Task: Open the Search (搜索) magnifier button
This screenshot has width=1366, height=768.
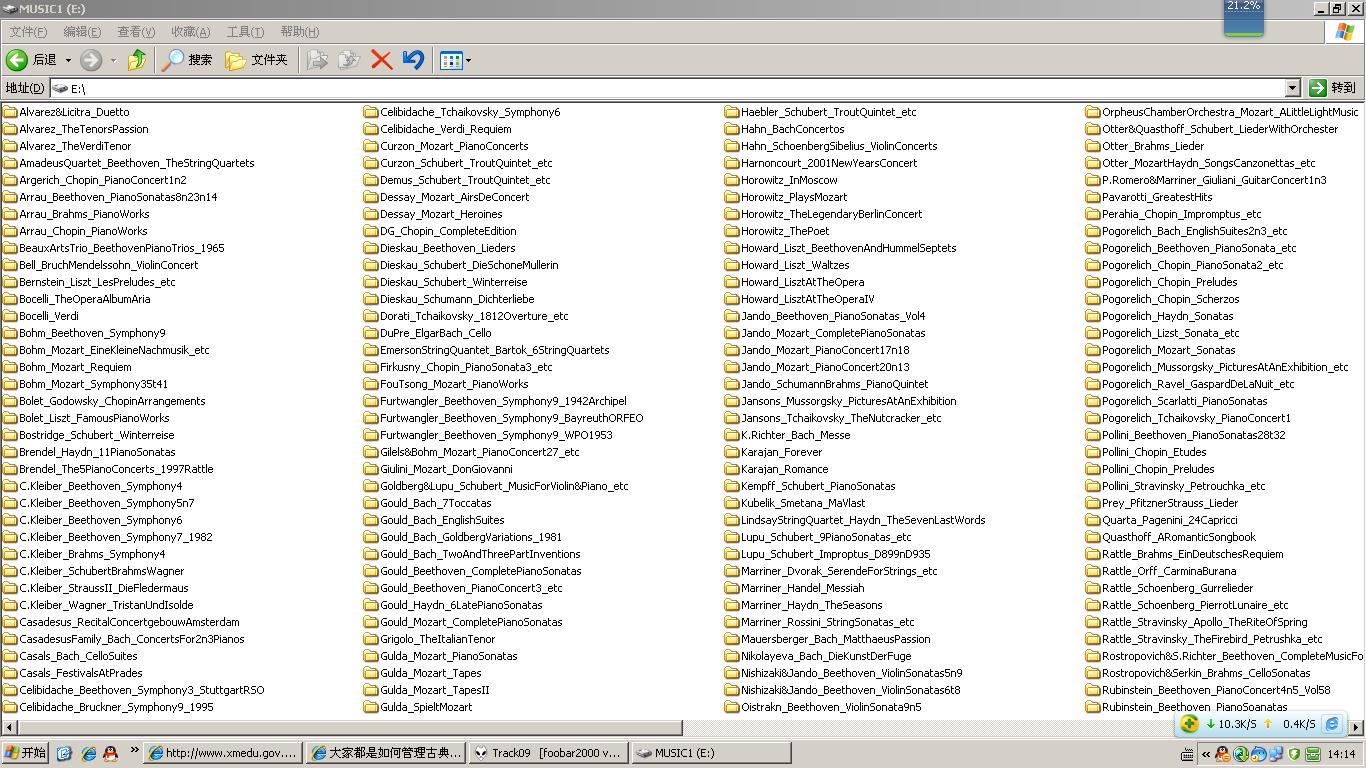Action: [x=188, y=60]
